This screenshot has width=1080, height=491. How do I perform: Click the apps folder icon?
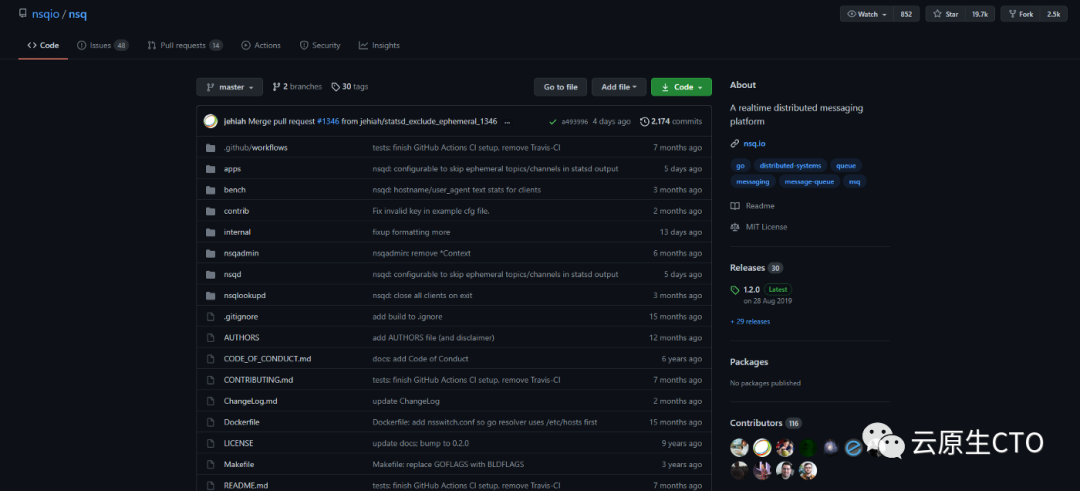point(211,169)
